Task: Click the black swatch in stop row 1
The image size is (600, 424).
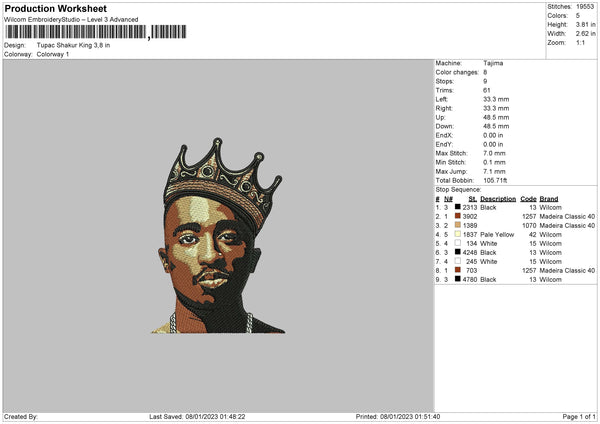Action: pyautogui.click(x=457, y=207)
